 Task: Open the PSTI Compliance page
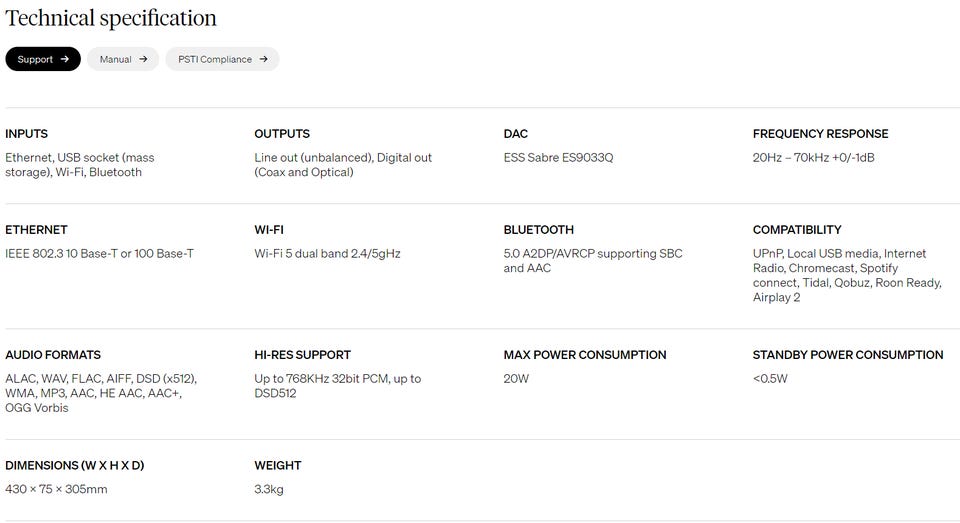click(x=221, y=59)
